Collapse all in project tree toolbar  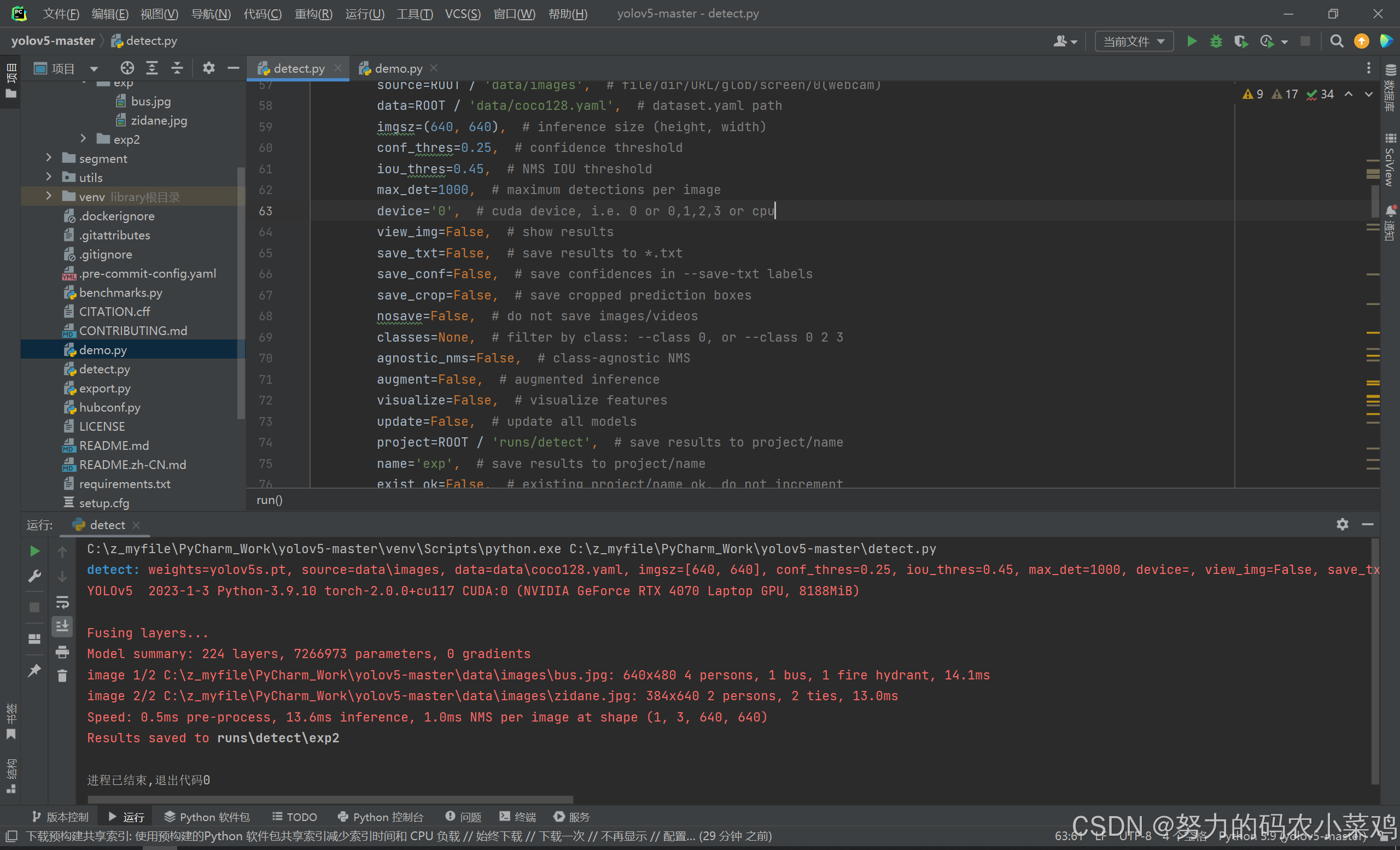(x=177, y=68)
